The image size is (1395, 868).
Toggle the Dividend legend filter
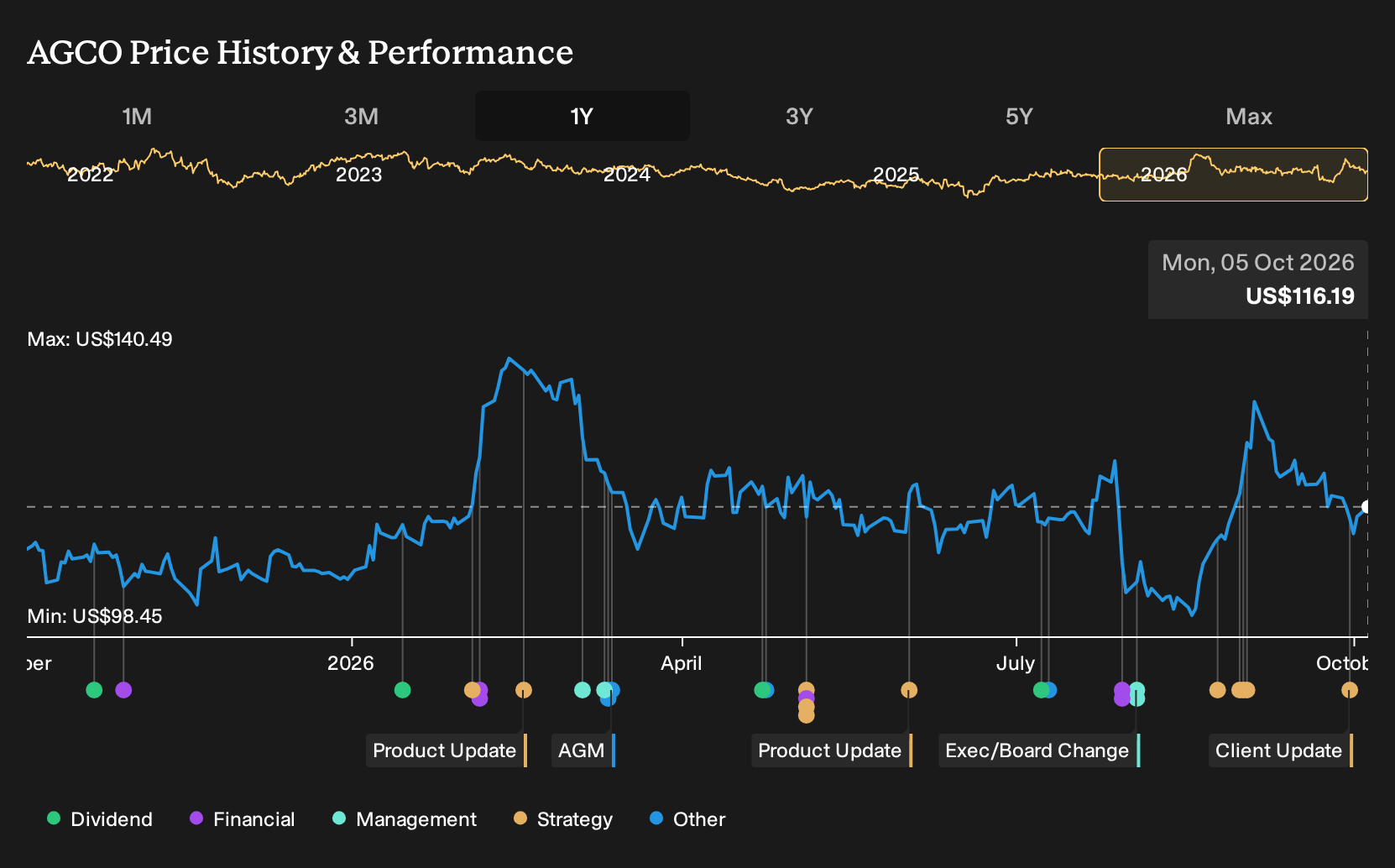coord(99,819)
